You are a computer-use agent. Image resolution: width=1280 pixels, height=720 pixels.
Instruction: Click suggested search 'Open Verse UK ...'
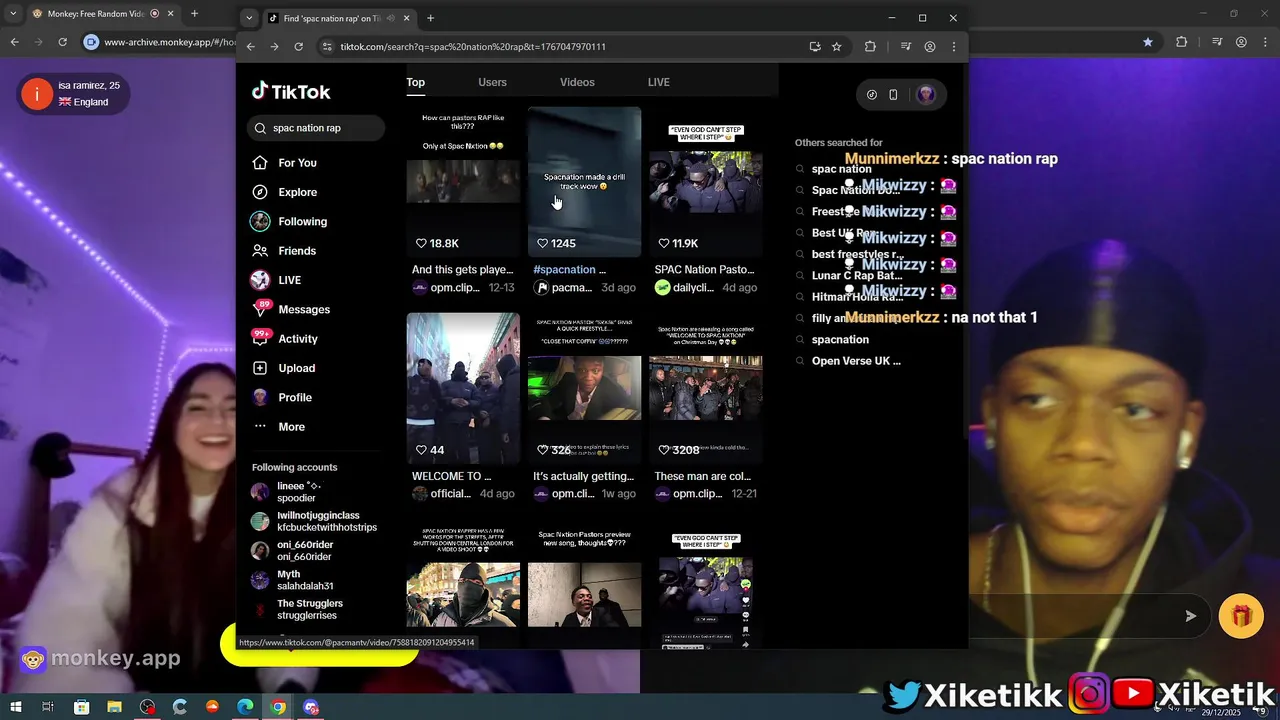click(x=856, y=361)
